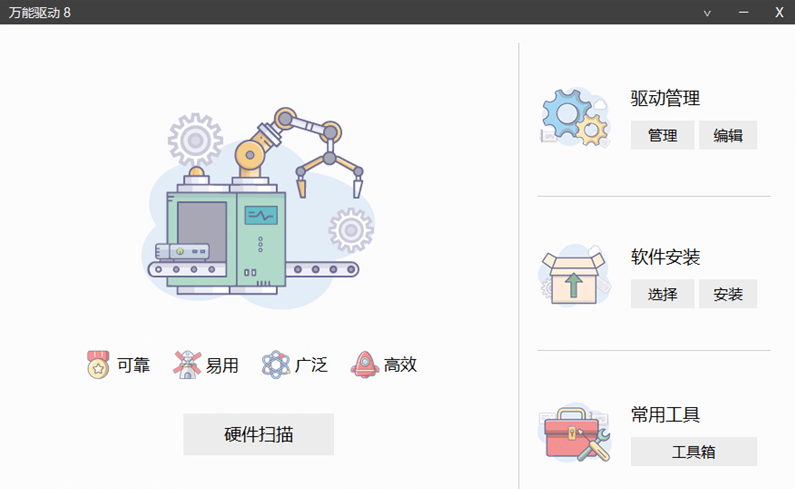Minimize the 万能驱动 window
This screenshot has width=795, height=489.
743,12
